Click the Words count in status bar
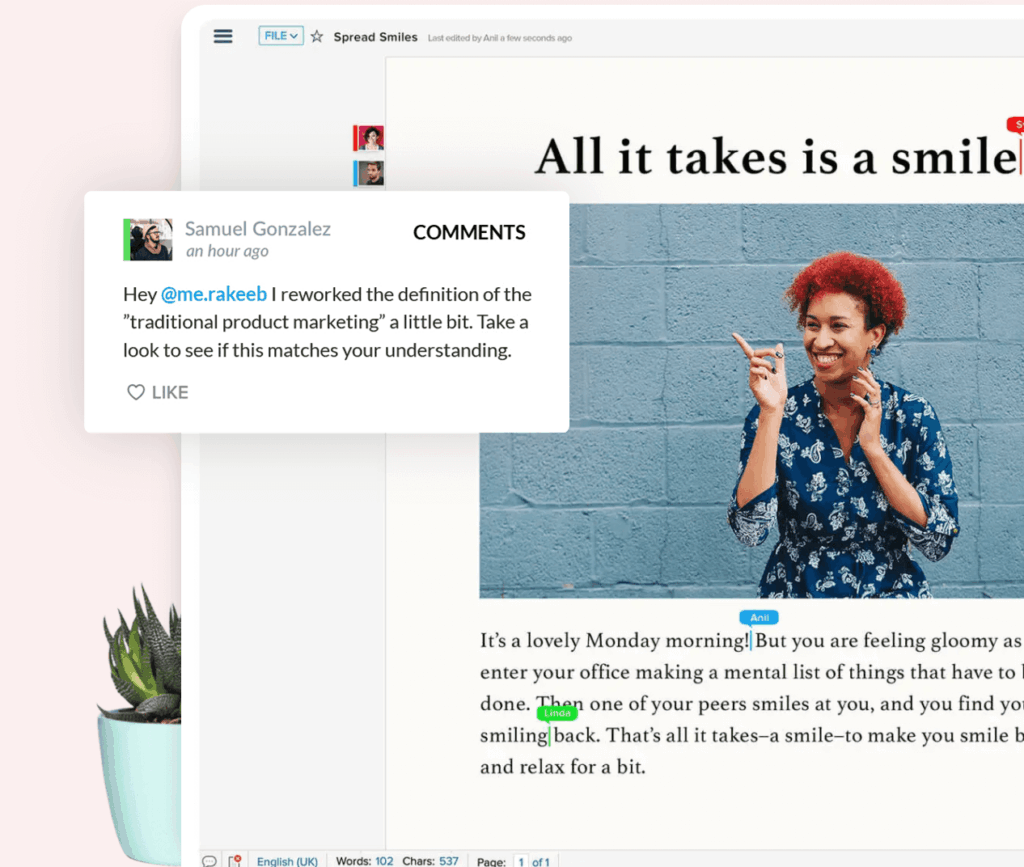The height and width of the screenshot is (867, 1024). (x=364, y=861)
